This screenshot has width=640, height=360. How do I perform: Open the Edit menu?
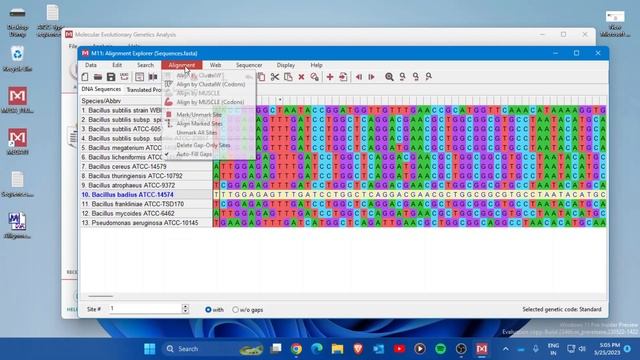pyautogui.click(x=117, y=65)
